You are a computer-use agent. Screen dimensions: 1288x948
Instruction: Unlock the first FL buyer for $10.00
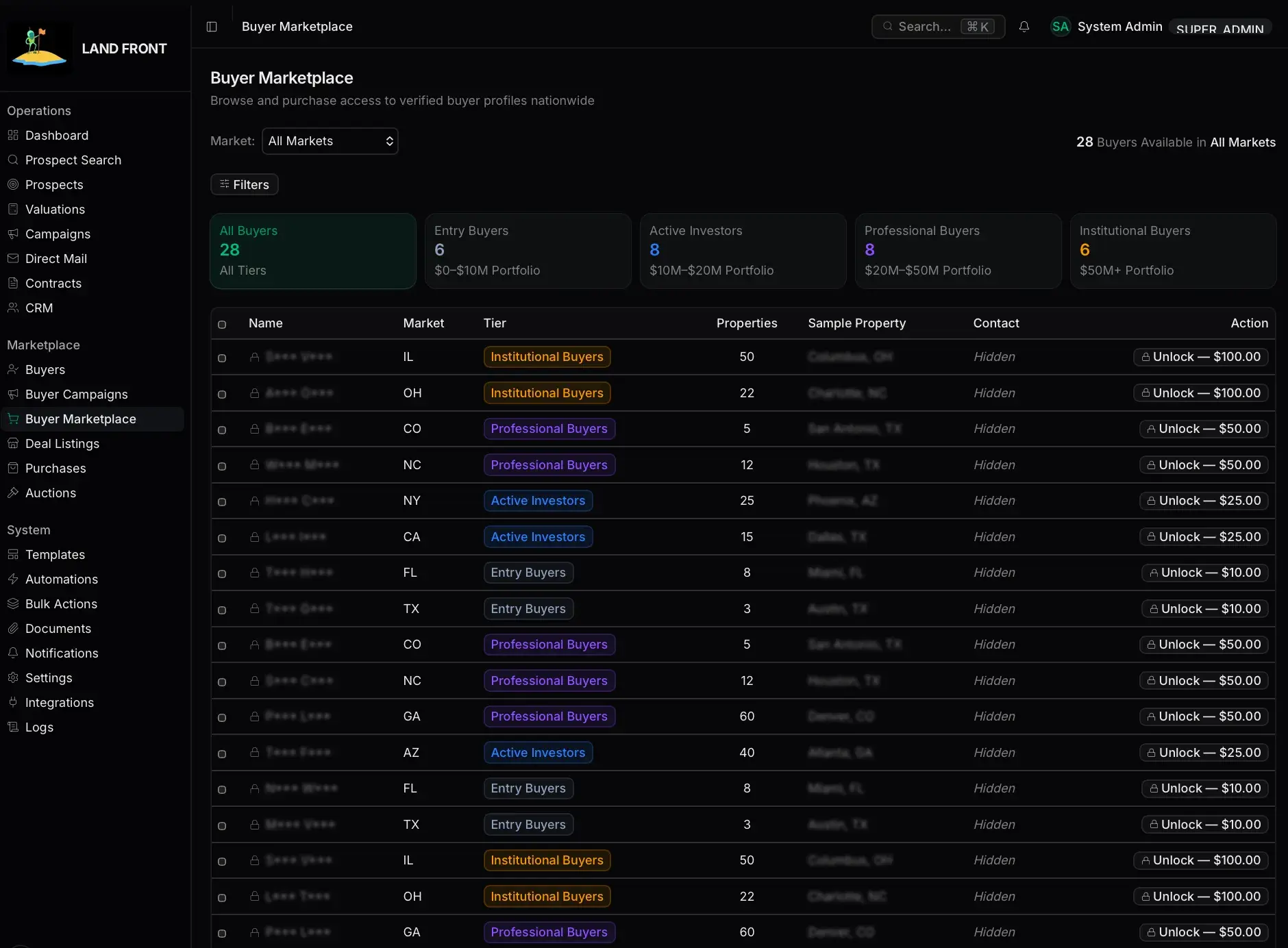pyautogui.click(x=1204, y=573)
